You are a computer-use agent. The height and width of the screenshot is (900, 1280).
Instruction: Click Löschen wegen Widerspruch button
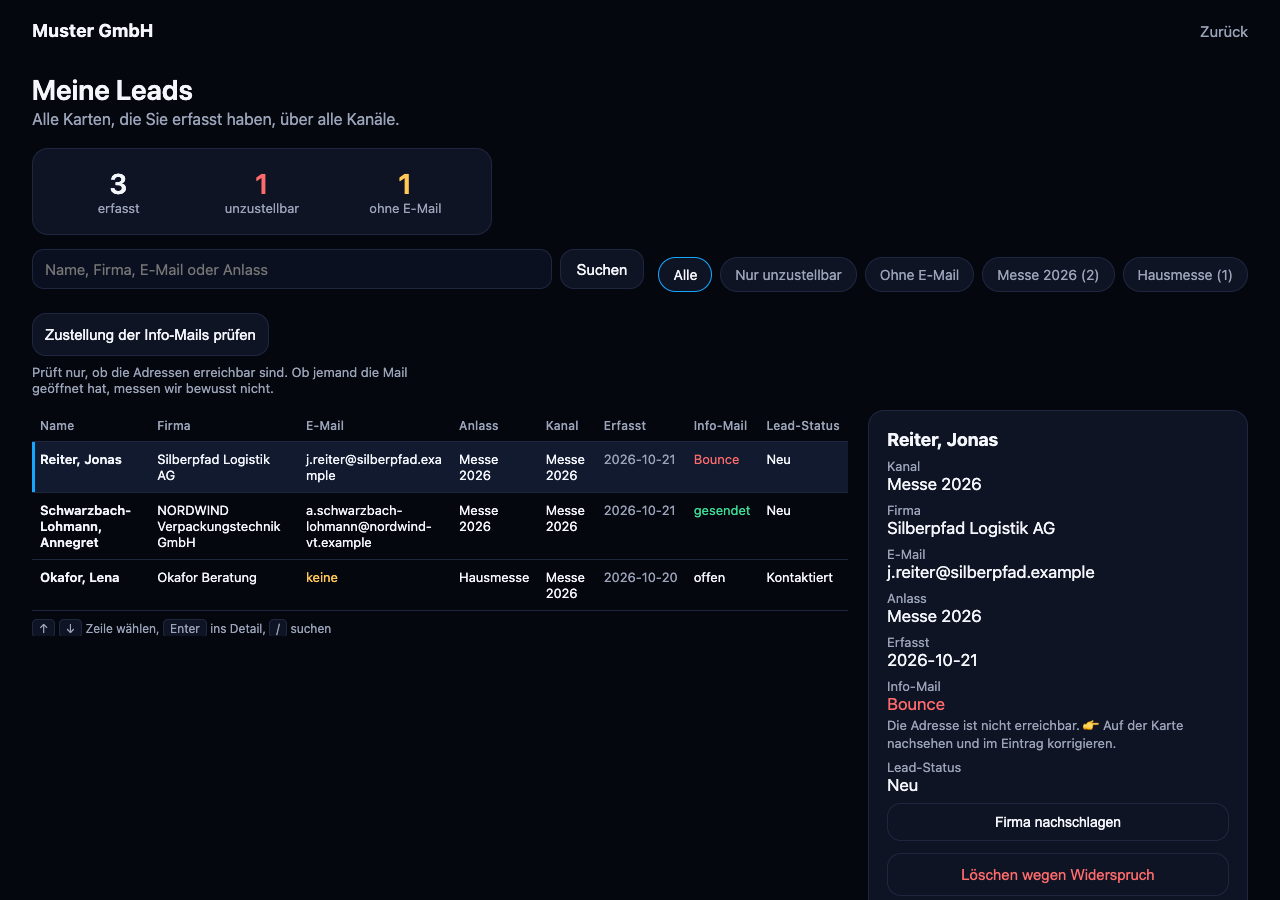pyautogui.click(x=1058, y=875)
